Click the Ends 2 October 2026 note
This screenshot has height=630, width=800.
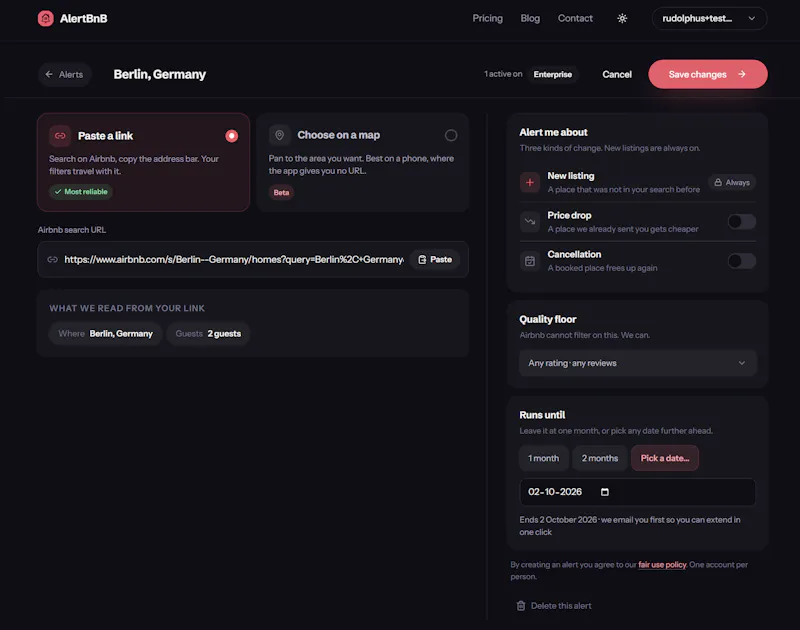630,526
